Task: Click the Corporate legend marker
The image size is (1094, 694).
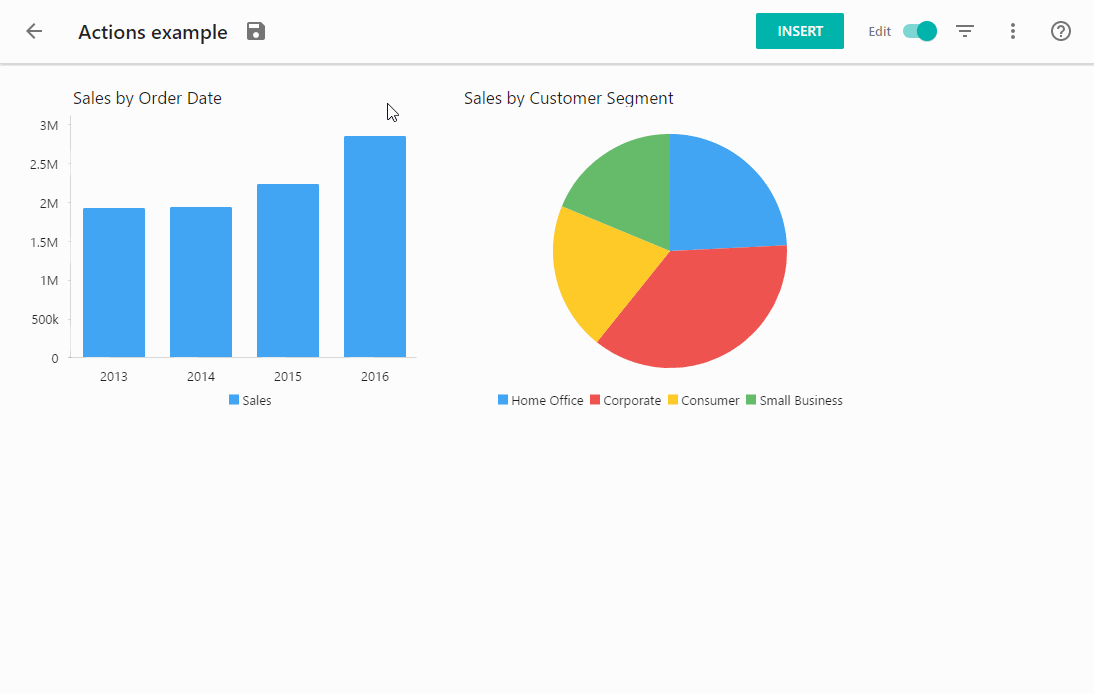Action: point(594,400)
